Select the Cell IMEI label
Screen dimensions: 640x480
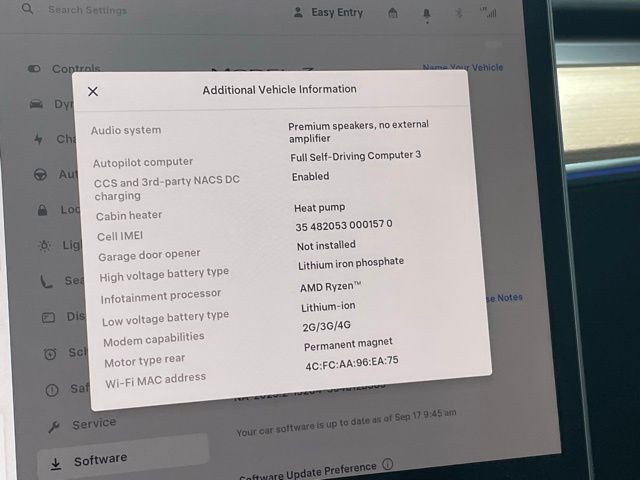tap(120, 236)
